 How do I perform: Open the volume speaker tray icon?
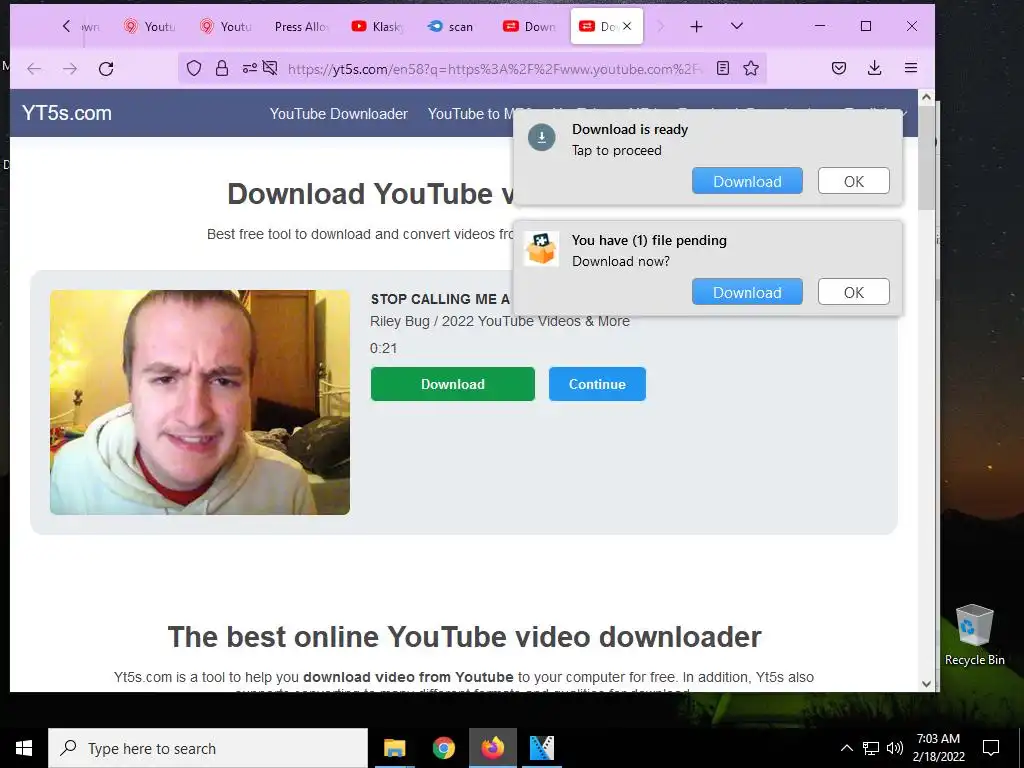(x=895, y=748)
